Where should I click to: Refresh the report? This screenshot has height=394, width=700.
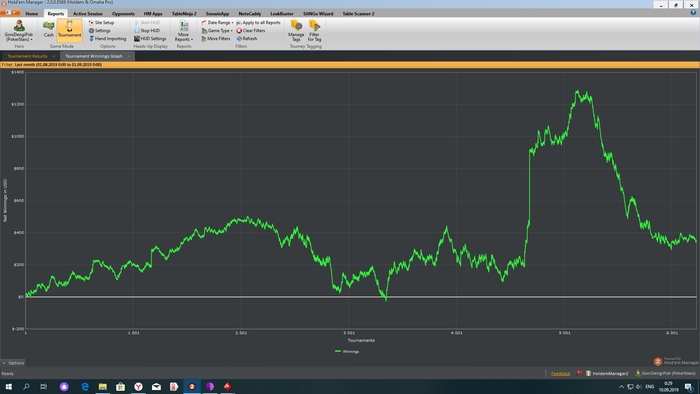(x=247, y=38)
